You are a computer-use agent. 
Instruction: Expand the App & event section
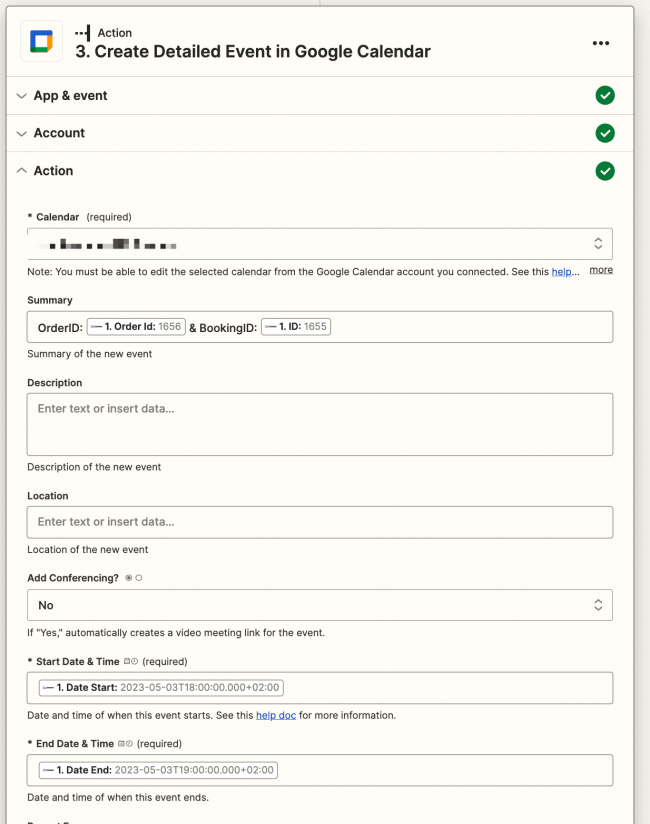click(x=70, y=96)
